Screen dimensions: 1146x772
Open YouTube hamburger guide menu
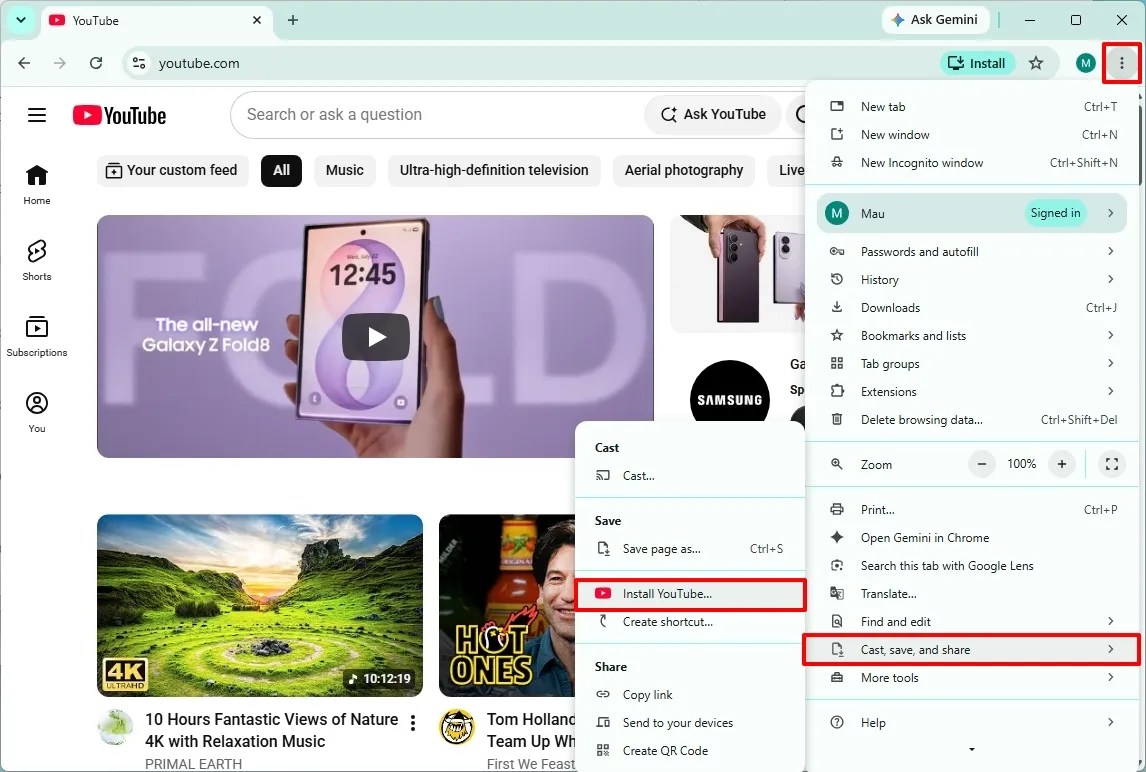[x=37, y=115]
